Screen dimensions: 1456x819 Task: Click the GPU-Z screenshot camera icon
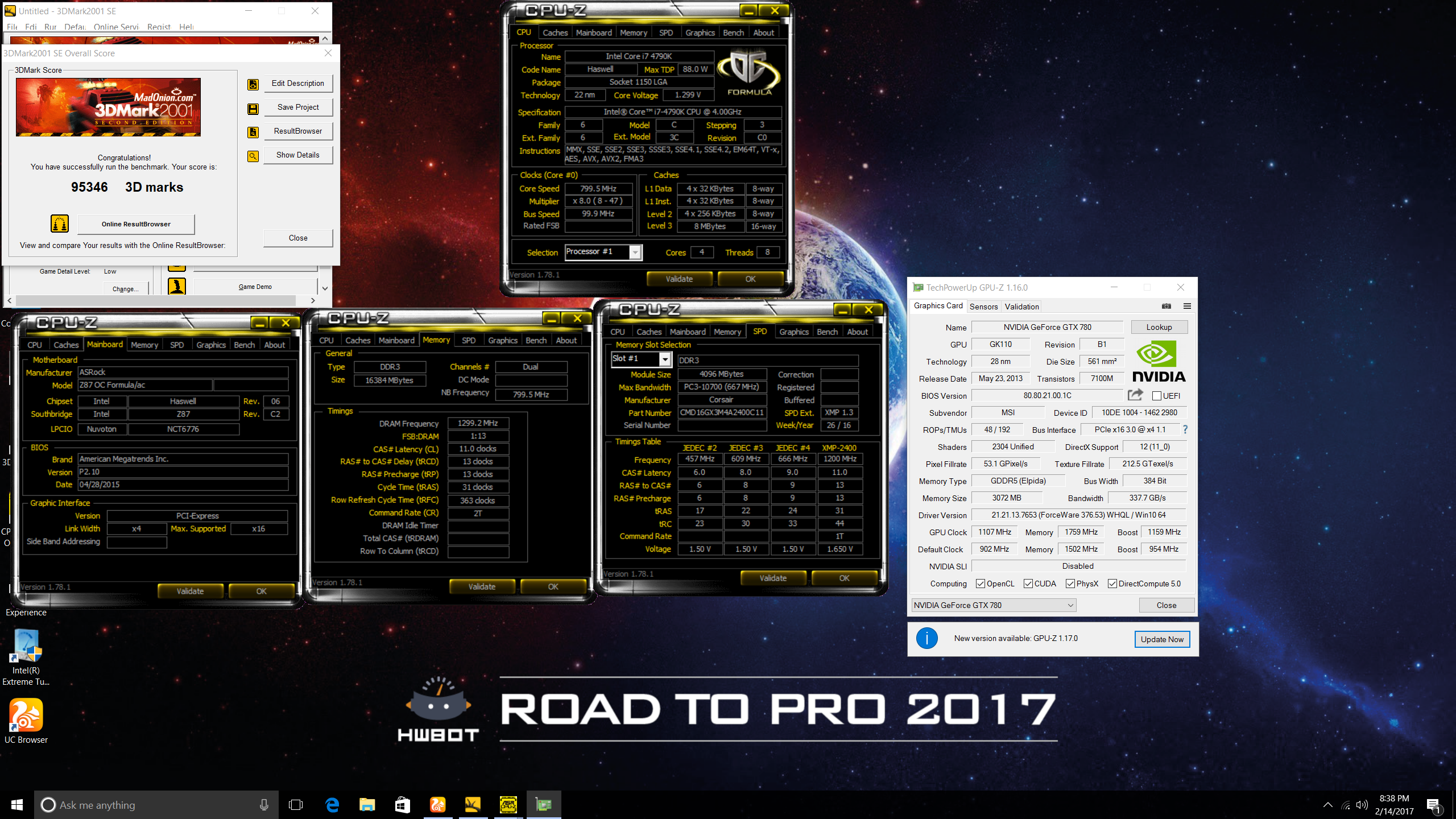[1167, 306]
